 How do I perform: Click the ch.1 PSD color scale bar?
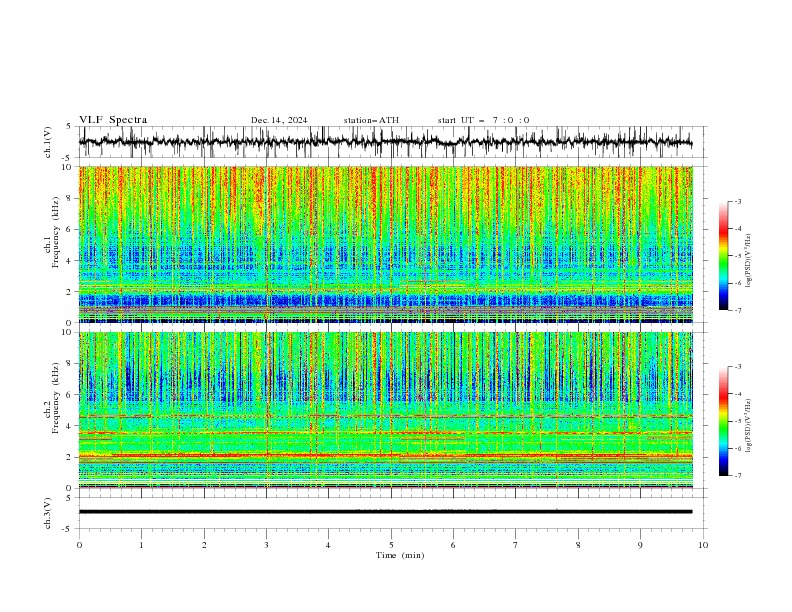point(723,256)
